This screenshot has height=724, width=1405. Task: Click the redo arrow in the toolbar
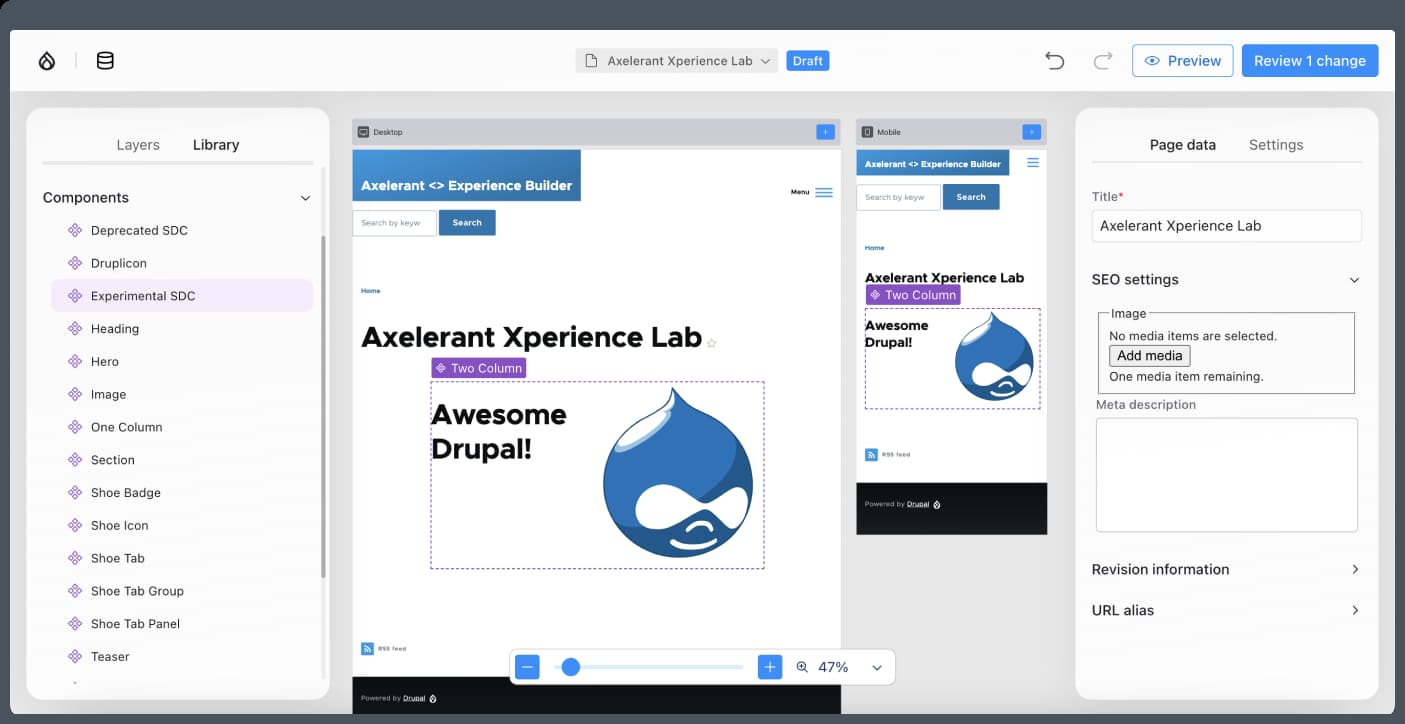coord(1102,60)
